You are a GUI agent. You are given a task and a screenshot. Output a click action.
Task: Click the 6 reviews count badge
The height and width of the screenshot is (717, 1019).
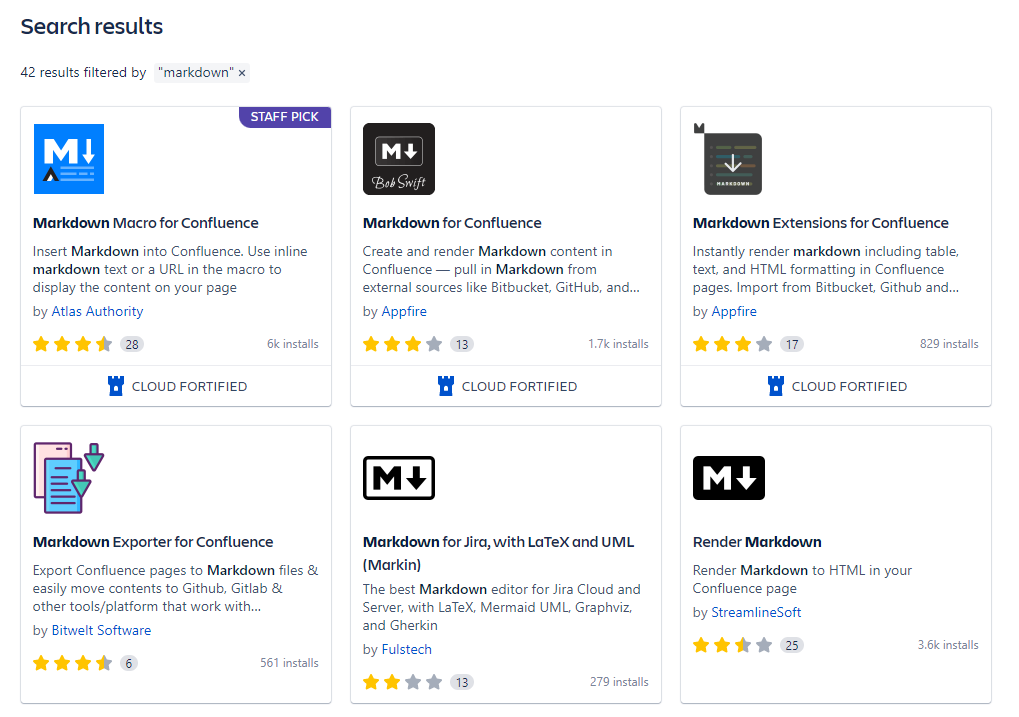pos(129,664)
